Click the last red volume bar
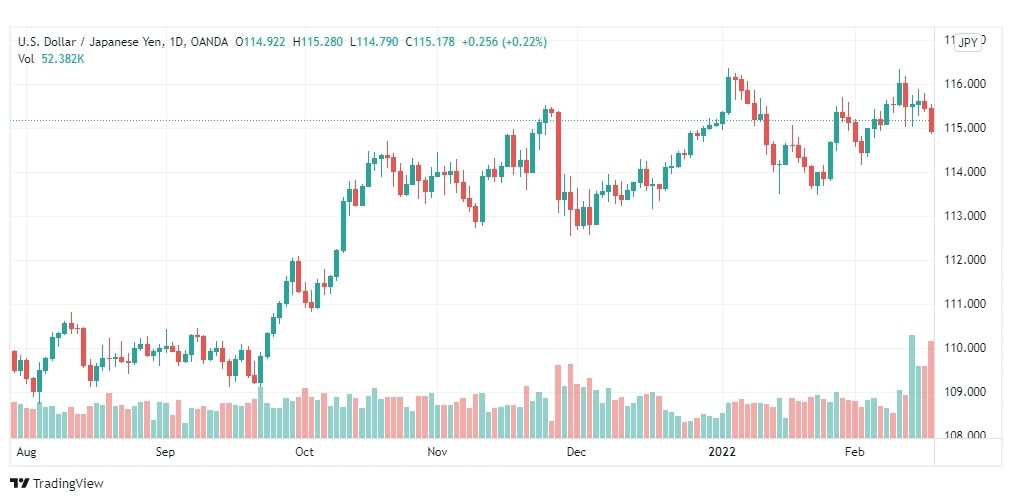 pyautogui.click(x=931, y=389)
